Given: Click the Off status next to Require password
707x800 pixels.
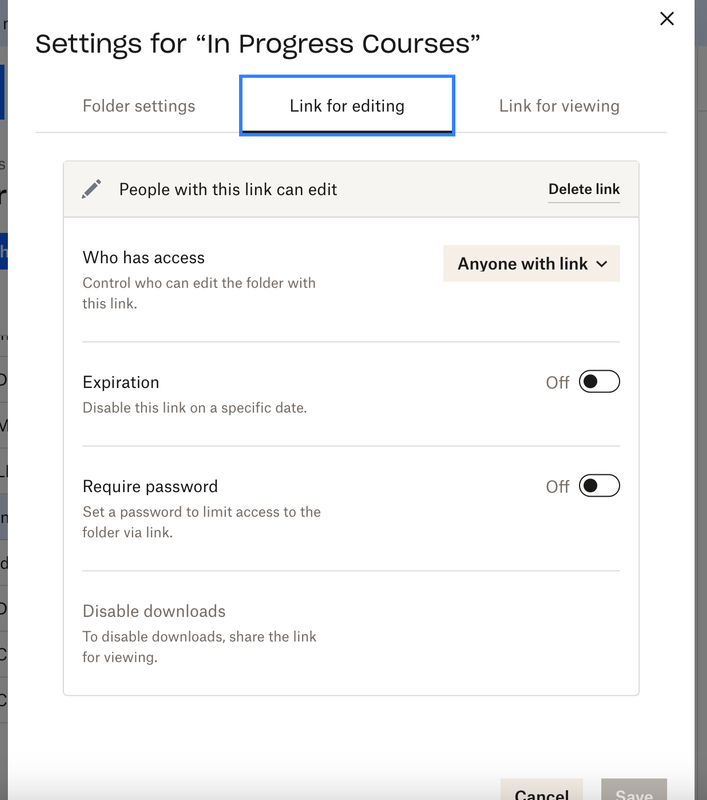Looking at the screenshot, I should click(557, 487).
